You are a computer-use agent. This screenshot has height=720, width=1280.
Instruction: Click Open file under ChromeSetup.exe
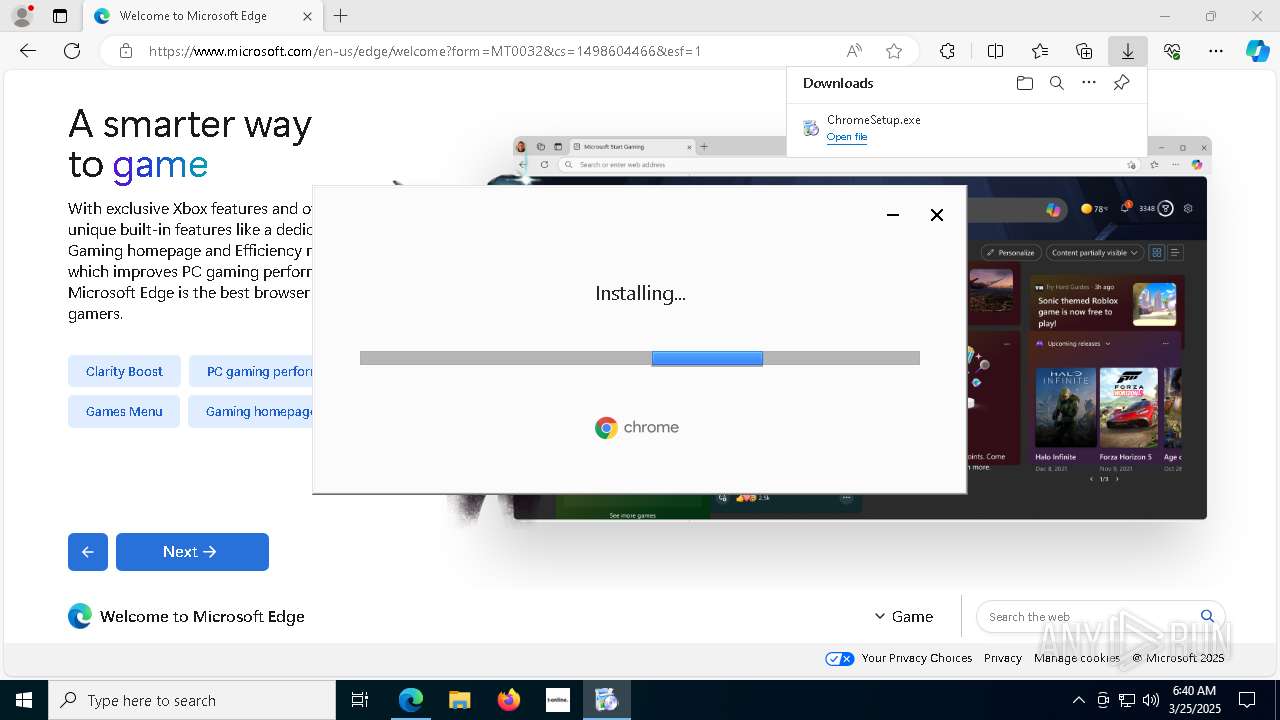point(847,137)
